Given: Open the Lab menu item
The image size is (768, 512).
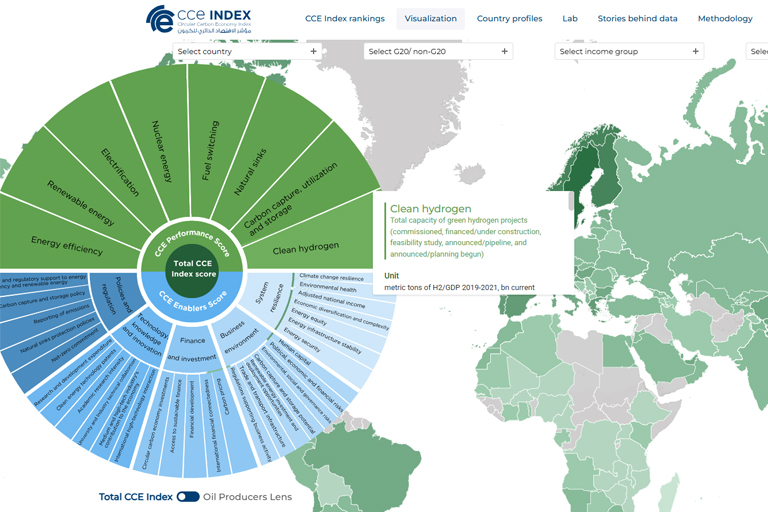Looking at the screenshot, I should (x=570, y=18).
